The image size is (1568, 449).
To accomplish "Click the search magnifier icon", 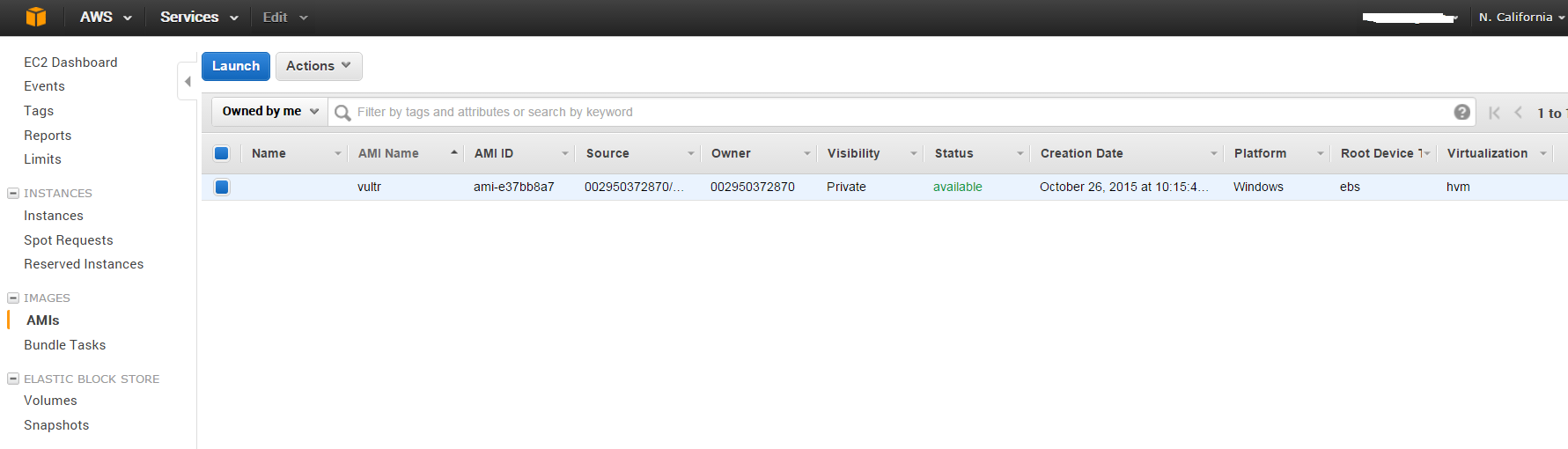I will click(342, 113).
